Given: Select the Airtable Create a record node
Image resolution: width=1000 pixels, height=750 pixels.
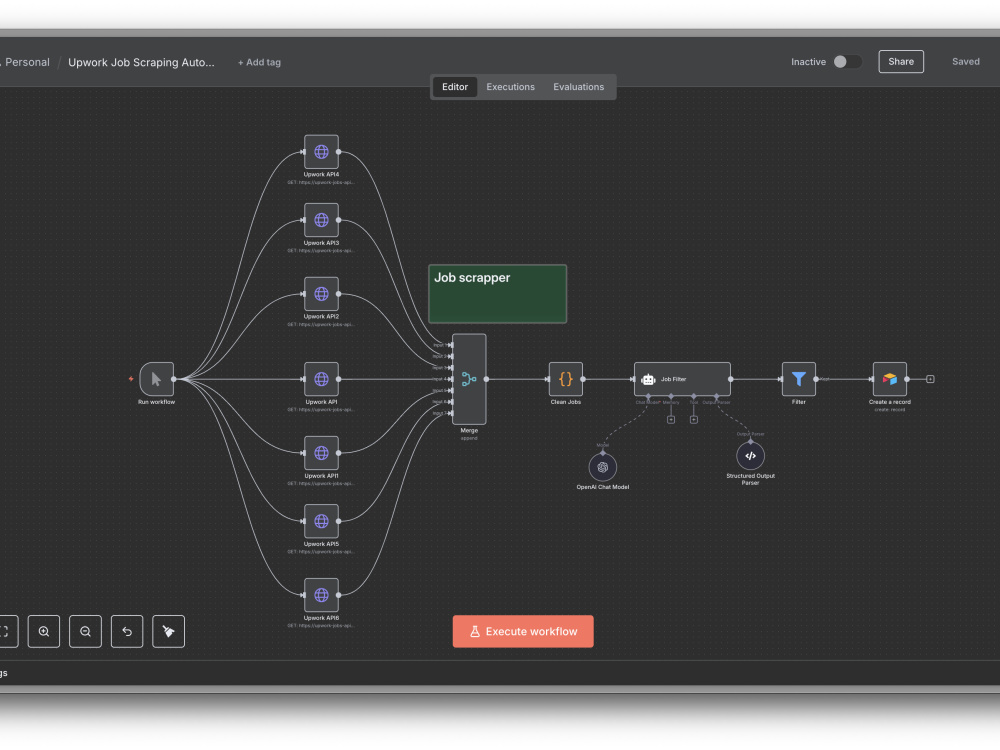Looking at the screenshot, I should [x=890, y=379].
